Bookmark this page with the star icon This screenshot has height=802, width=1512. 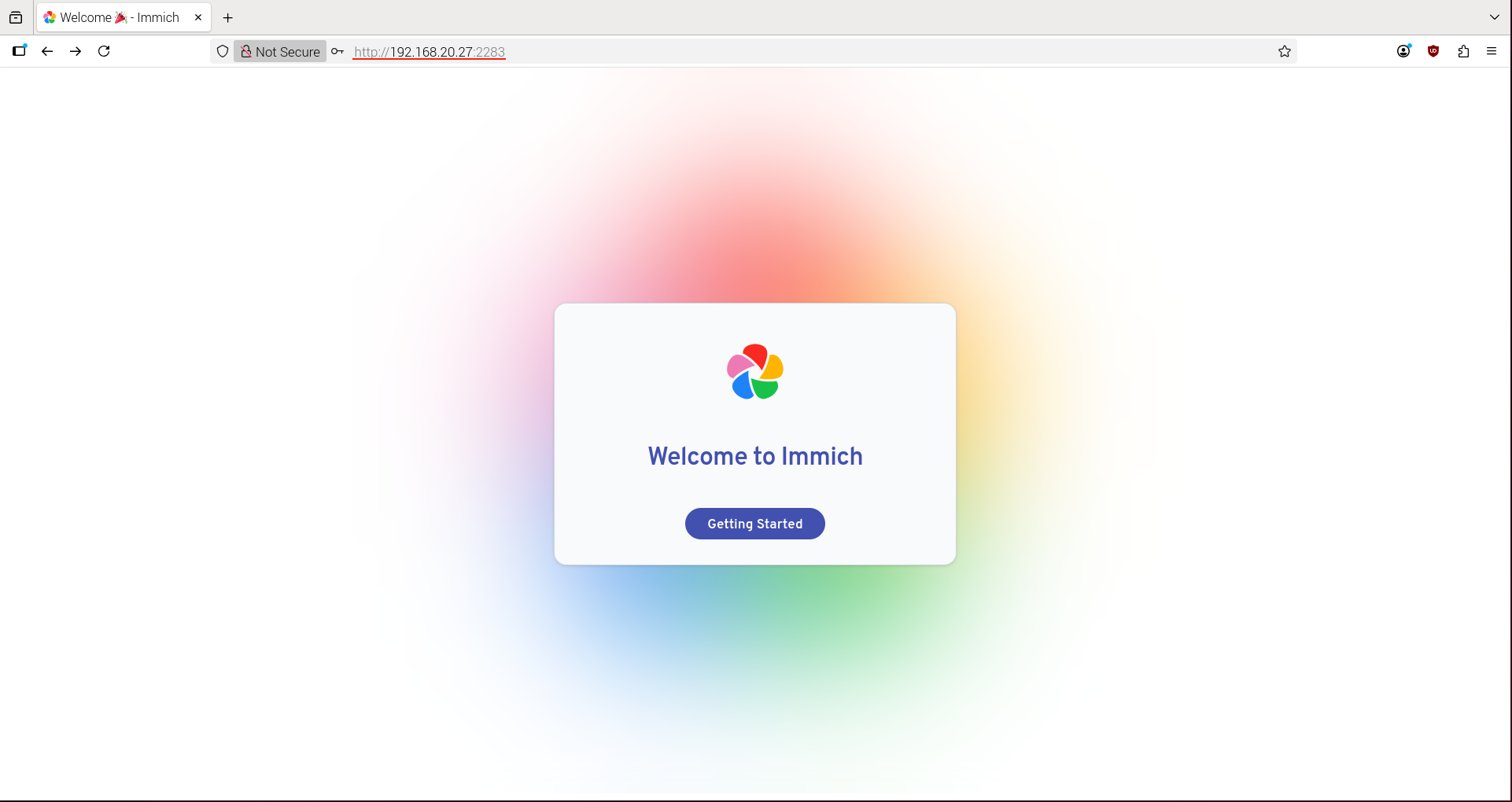[1284, 51]
